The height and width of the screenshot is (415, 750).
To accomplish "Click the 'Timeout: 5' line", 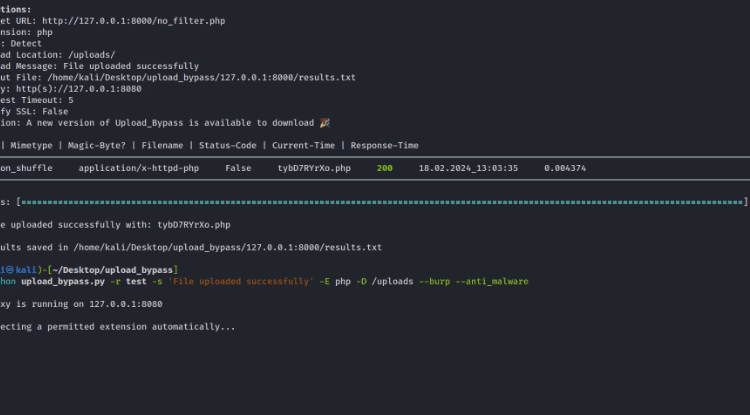I will [37, 100].
